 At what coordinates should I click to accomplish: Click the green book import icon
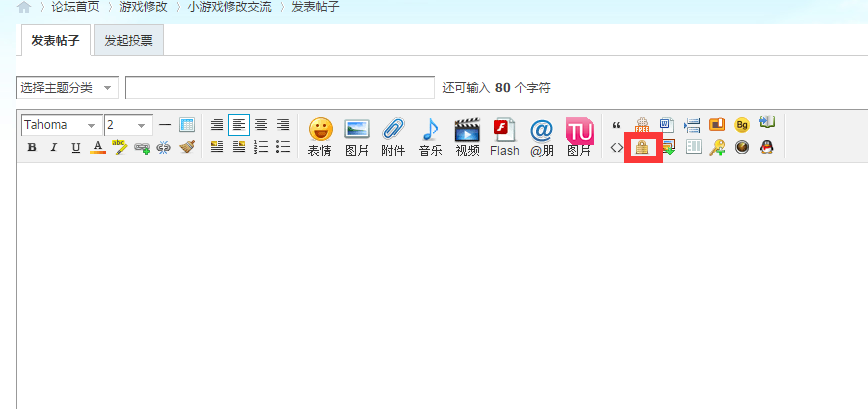[767, 123]
